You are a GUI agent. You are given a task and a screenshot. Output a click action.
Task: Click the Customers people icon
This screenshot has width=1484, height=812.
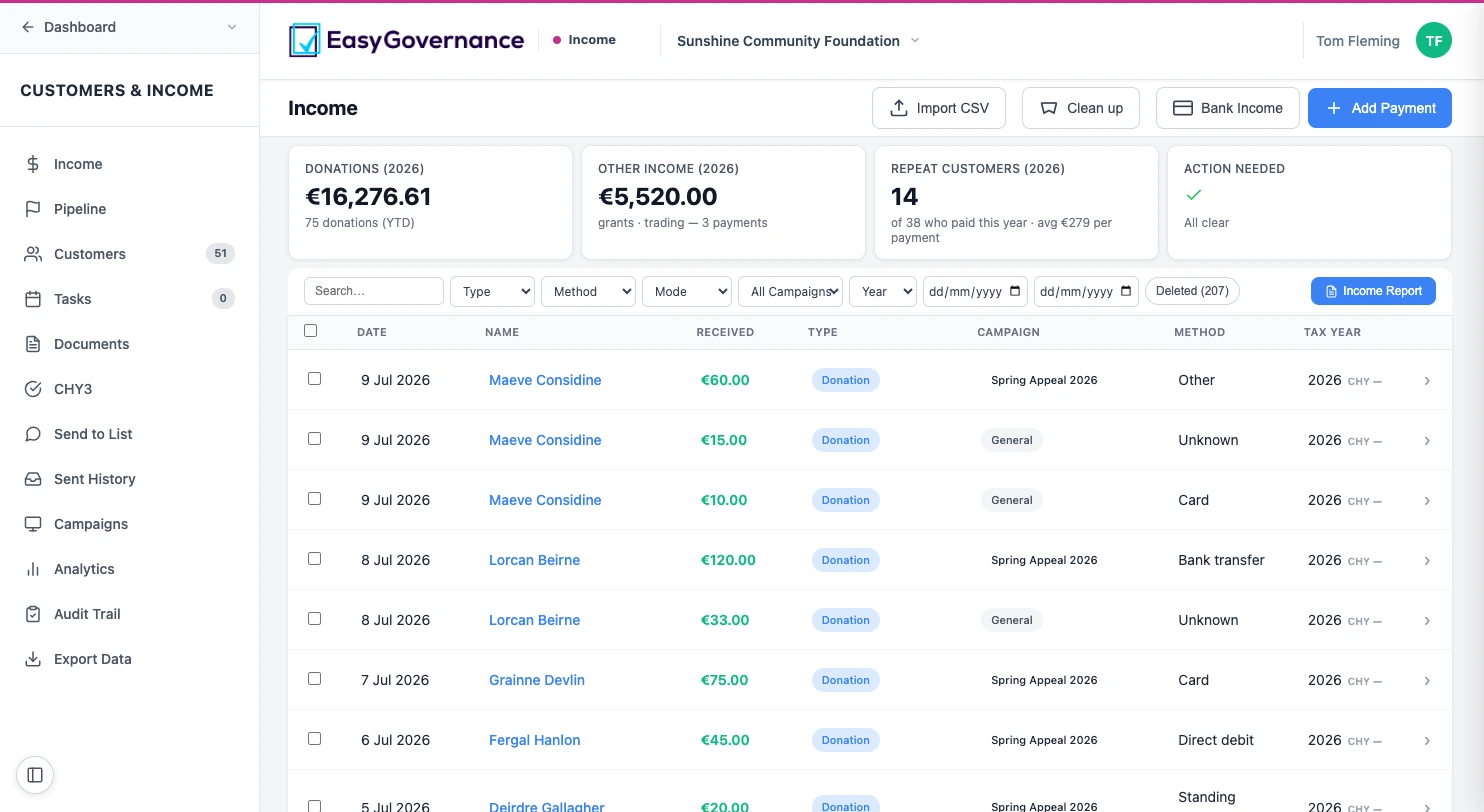tap(33, 254)
